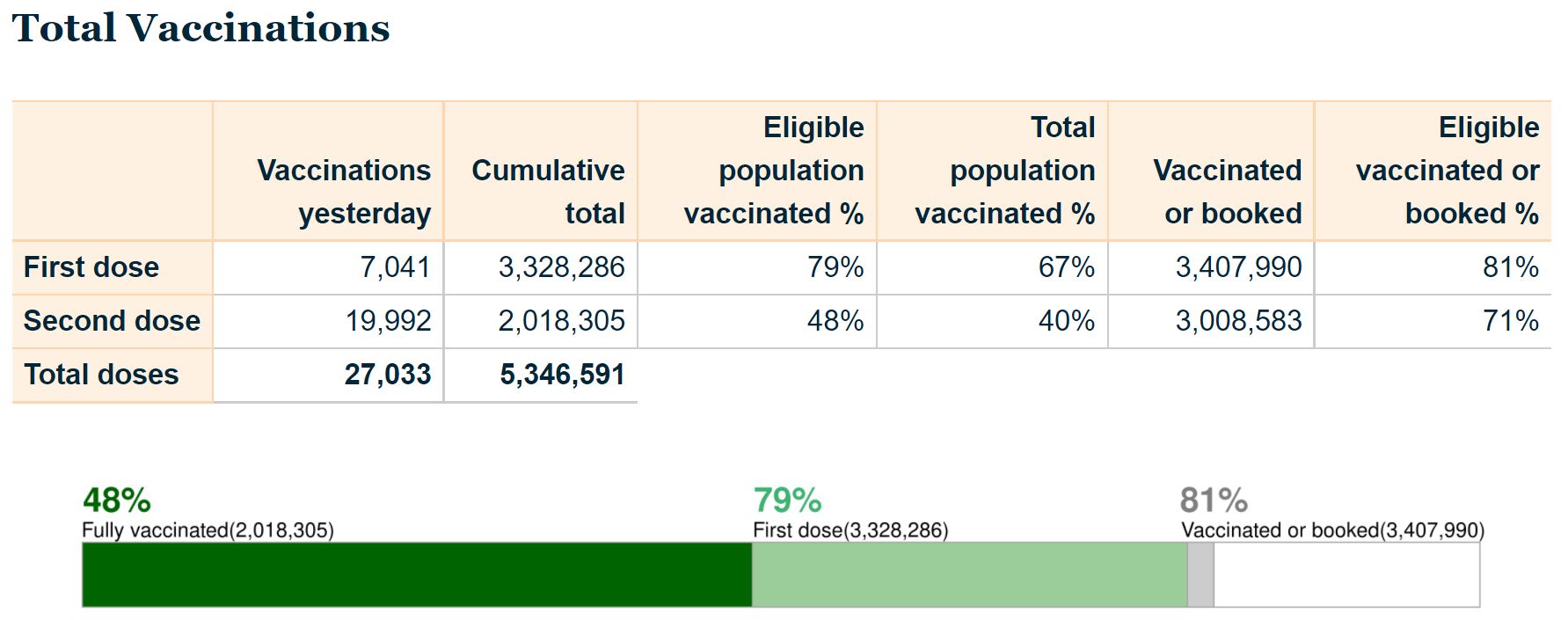Click the Second dose row label

tap(112, 321)
